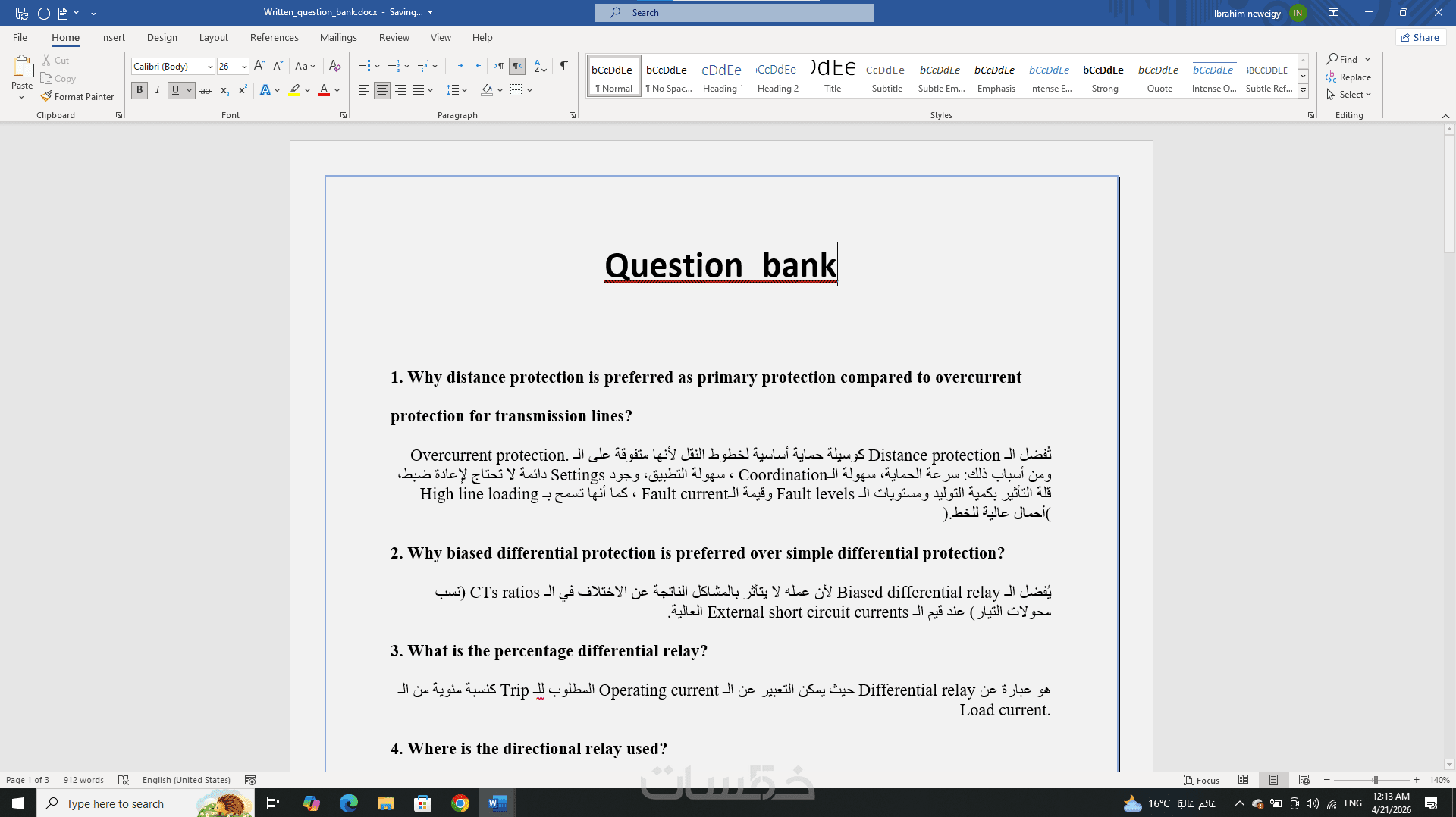
Task: Open Chrome from the taskbar
Action: point(460,803)
